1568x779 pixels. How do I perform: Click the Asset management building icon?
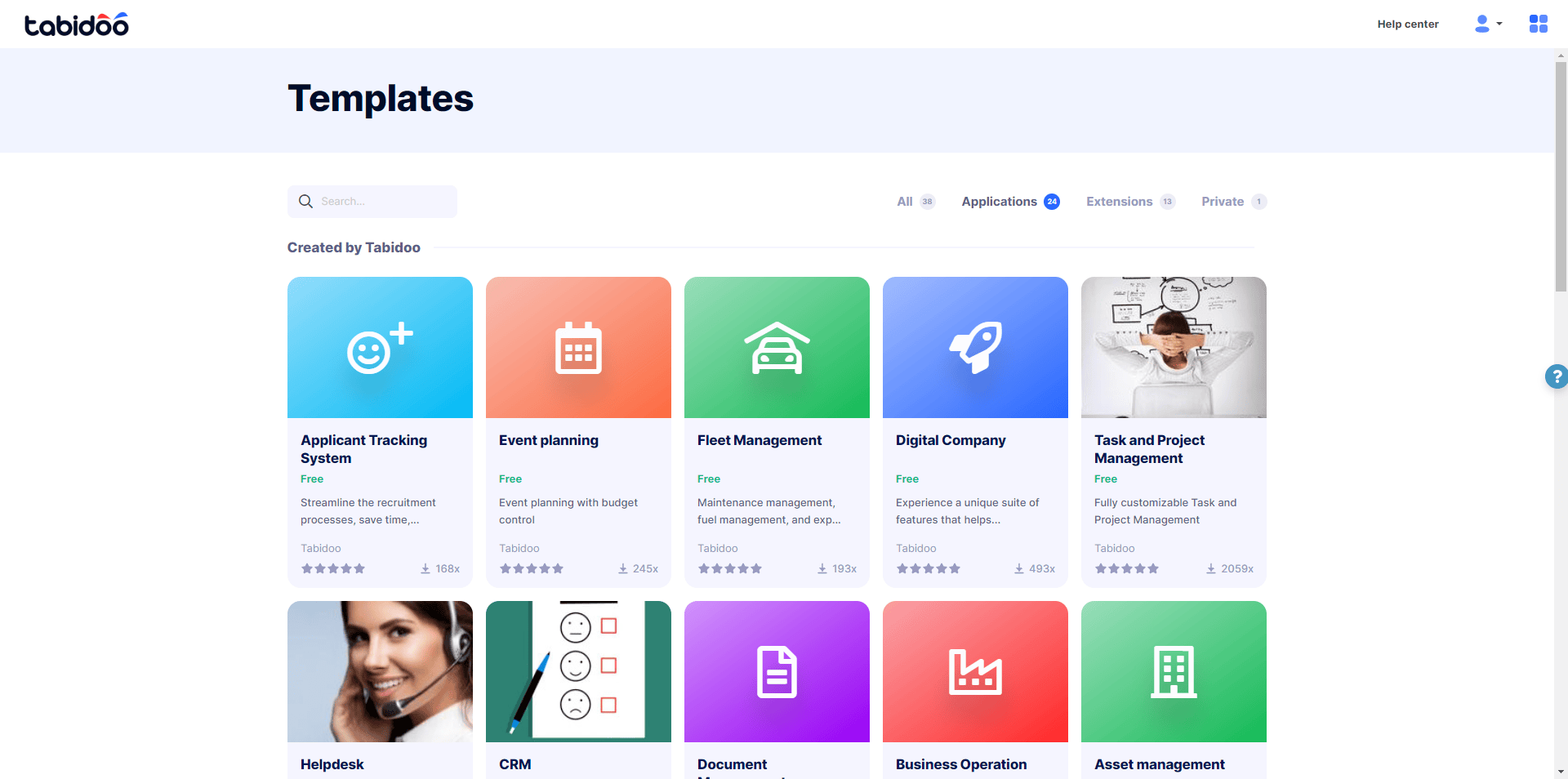point(1174,672)
